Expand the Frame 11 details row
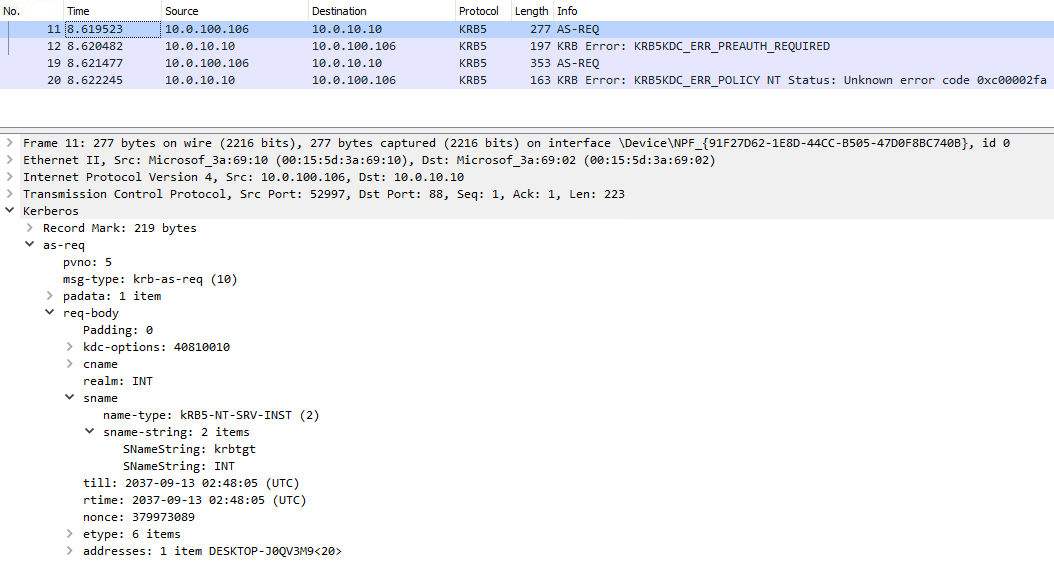This screenshot has height=577, width=1054. click(9, 143)
